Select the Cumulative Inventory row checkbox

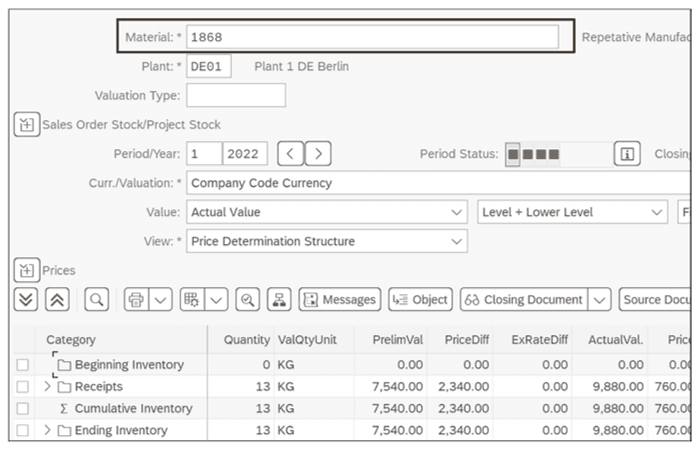[23, 408]
